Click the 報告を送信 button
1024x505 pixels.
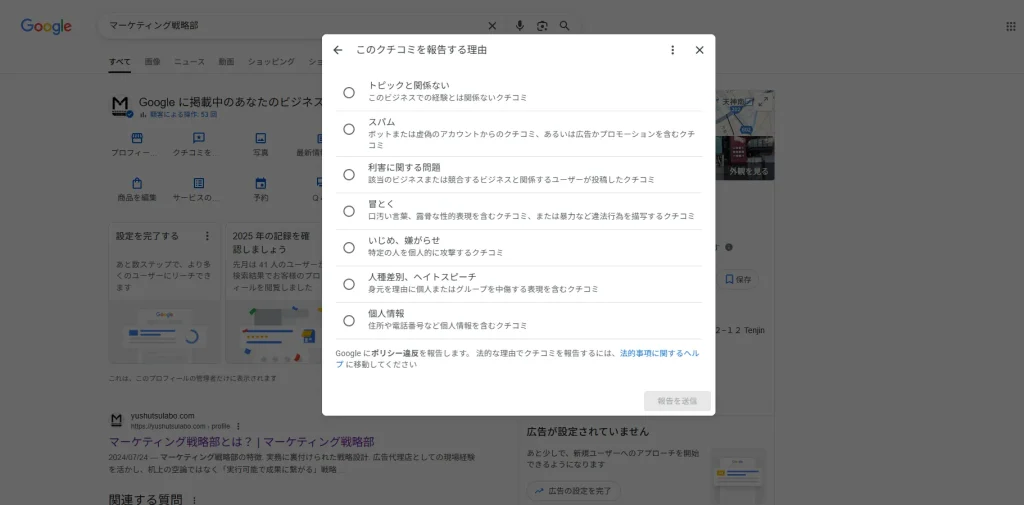point(677,401)
